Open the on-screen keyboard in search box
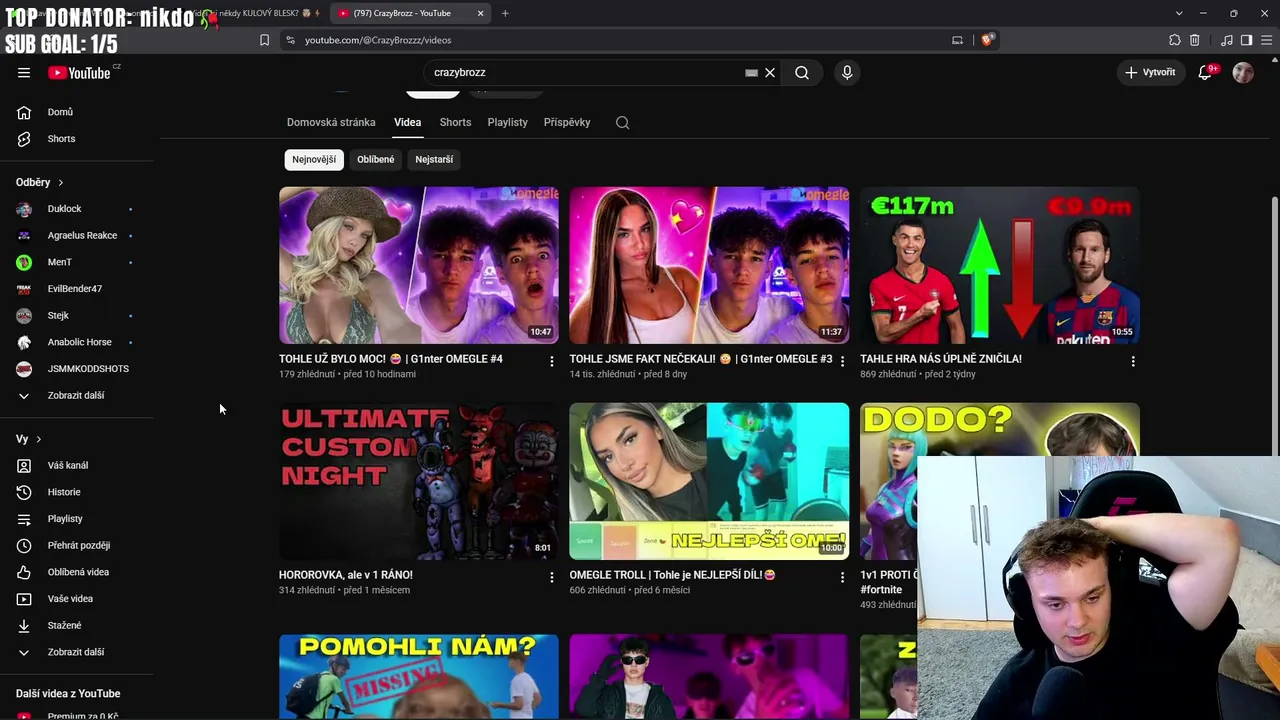 (751, 73)
